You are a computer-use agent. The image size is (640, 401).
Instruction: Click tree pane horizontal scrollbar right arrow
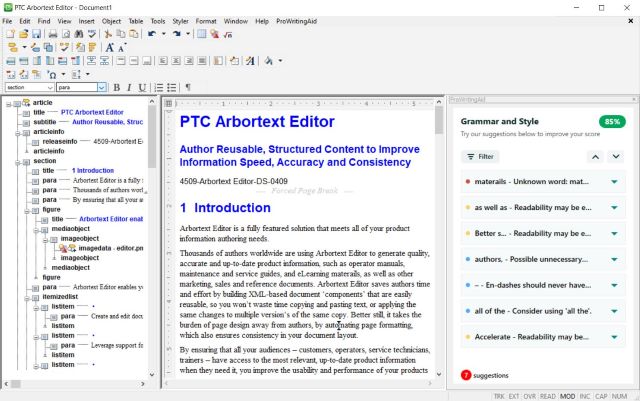(x=142, y=384)
